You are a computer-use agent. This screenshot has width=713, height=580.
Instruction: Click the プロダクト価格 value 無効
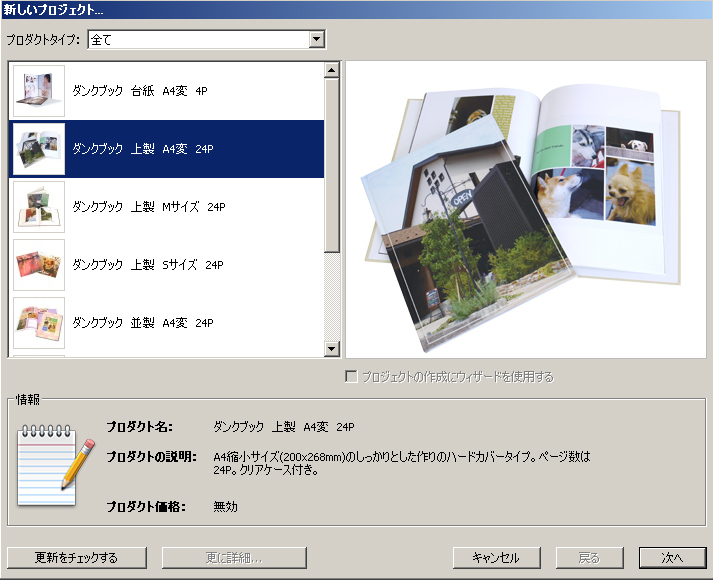click(x=226, y=506)
